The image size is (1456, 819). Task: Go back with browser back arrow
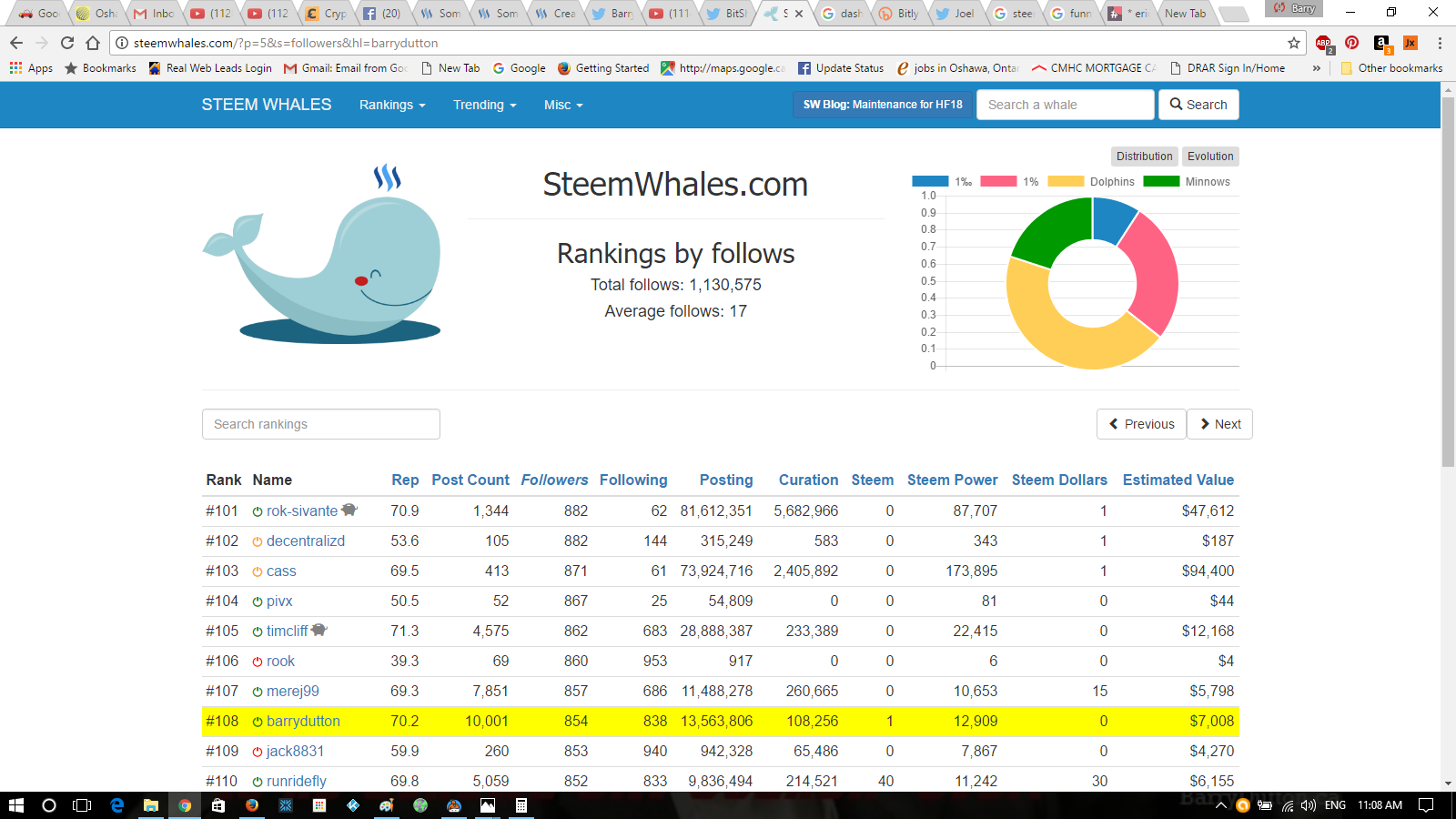click(16, 43)
